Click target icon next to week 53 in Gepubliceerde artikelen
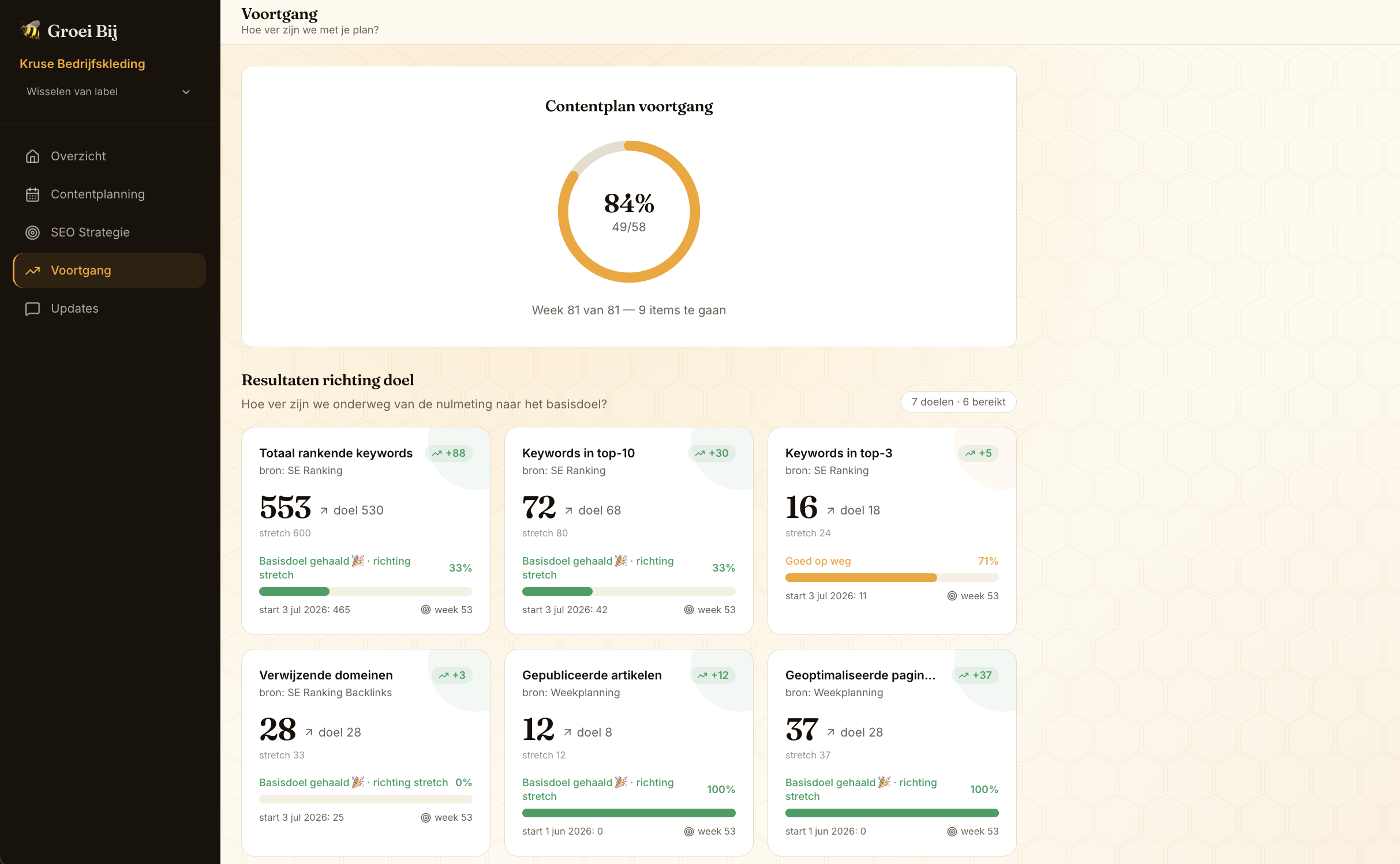Viewport: 1400px width, 864px height. [x=689, y=831]
